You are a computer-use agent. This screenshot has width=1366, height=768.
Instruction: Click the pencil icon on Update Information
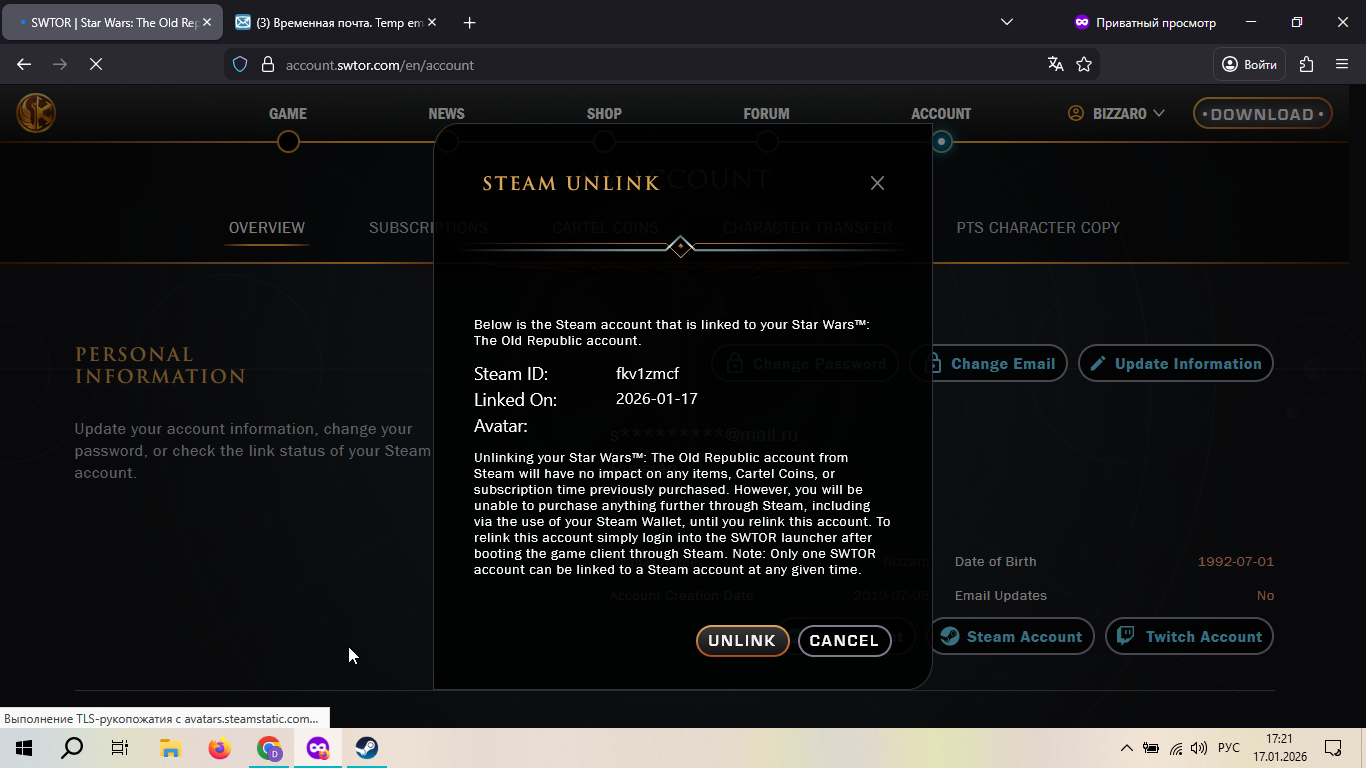[1098, 364]
